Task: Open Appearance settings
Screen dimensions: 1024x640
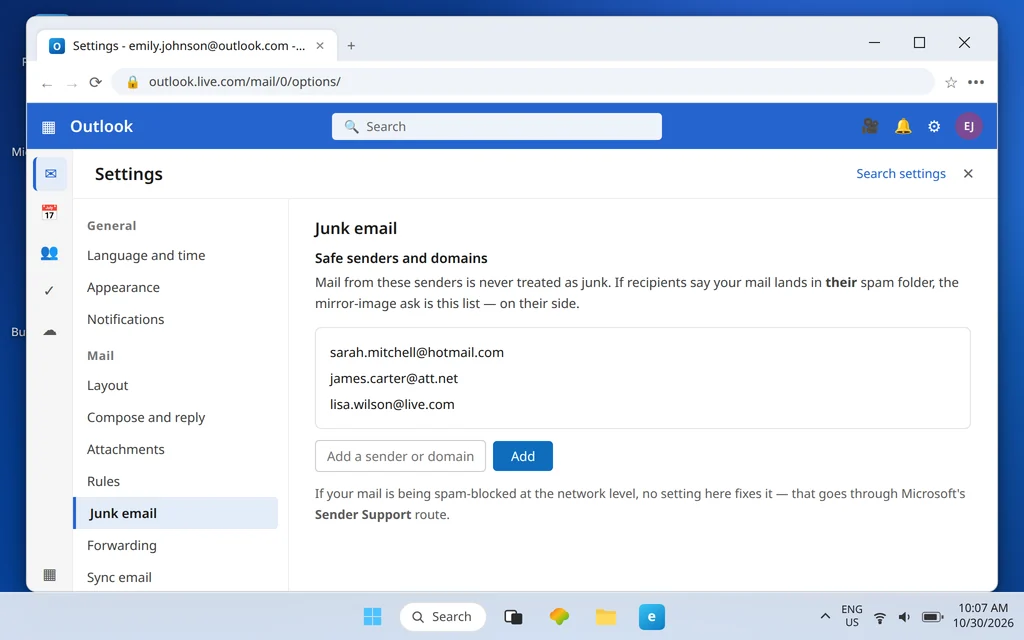Action: [123, 287]
